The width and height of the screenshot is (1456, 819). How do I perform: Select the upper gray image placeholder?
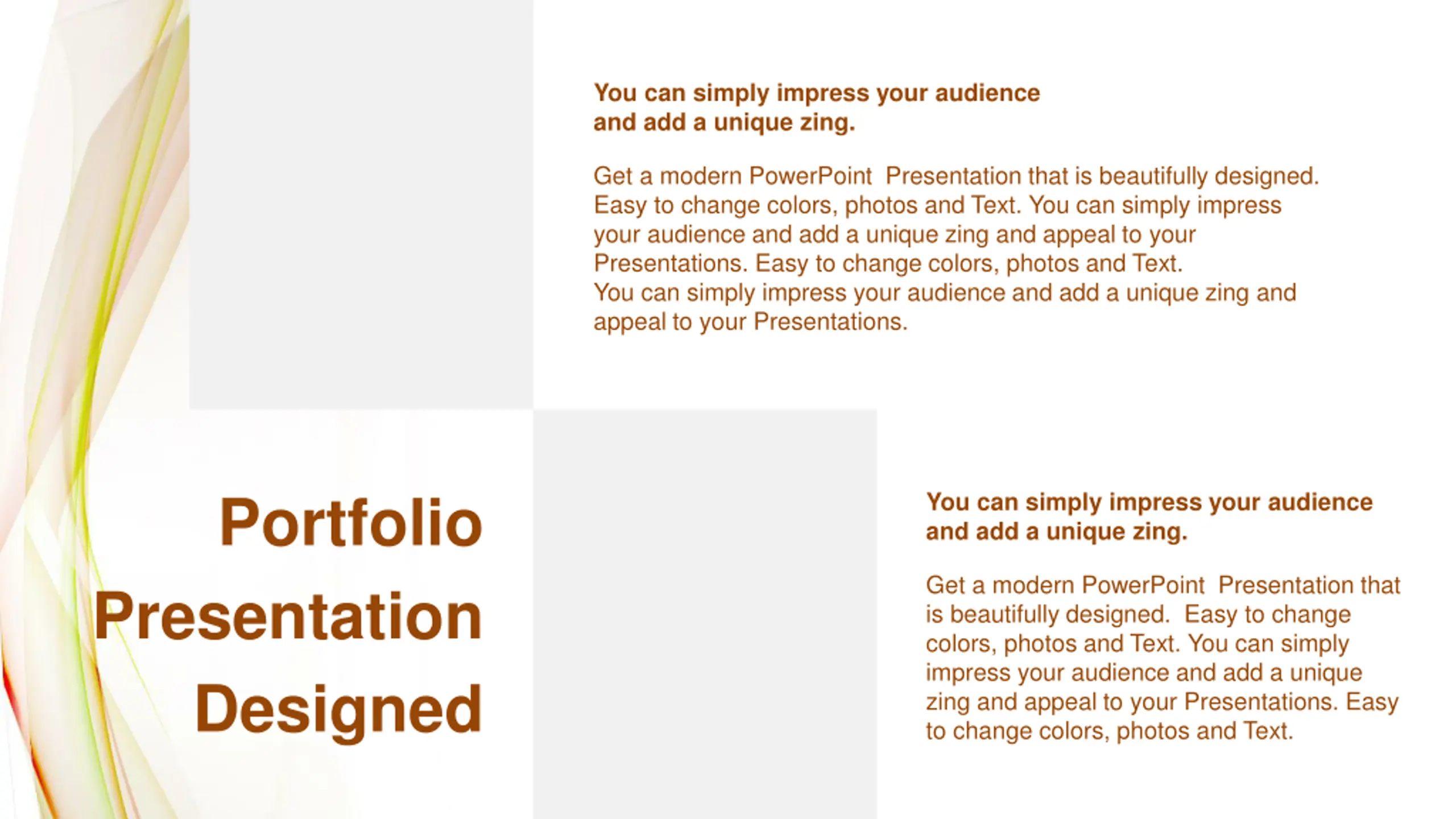pos(361,204)
